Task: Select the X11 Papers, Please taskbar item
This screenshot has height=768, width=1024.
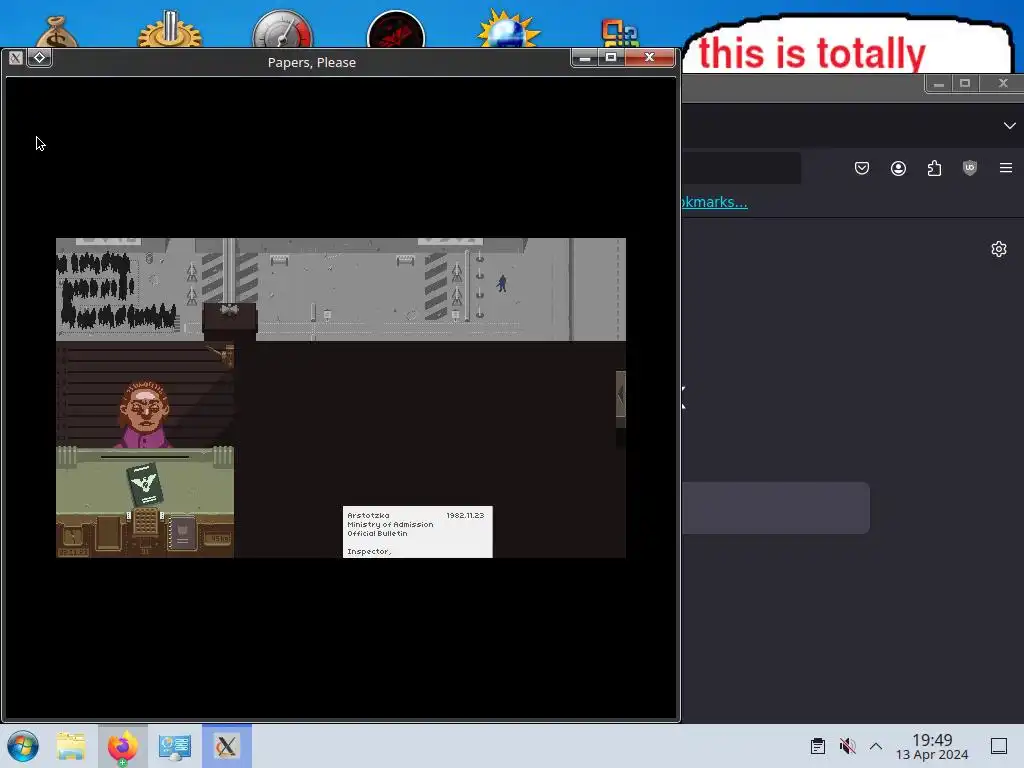Action: click(227, 746)
